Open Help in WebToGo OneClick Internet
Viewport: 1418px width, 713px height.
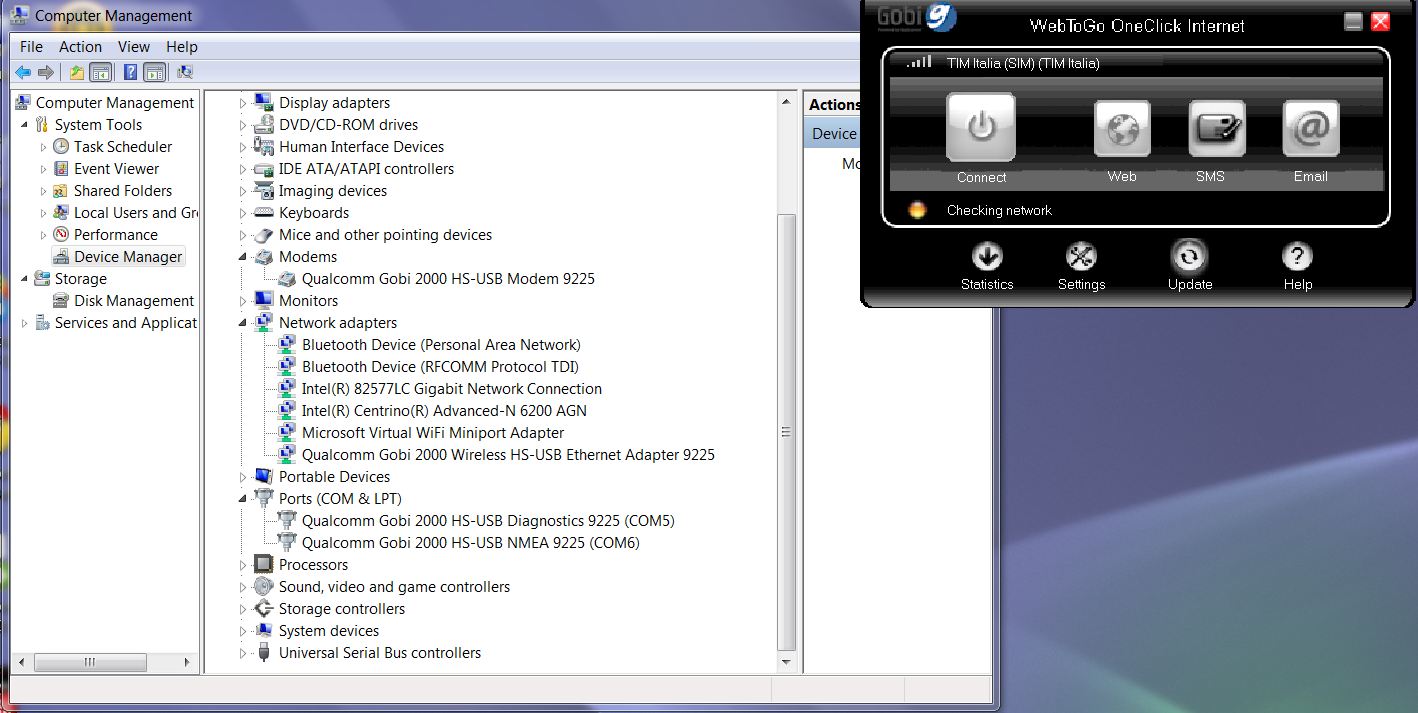[1297, 257]
